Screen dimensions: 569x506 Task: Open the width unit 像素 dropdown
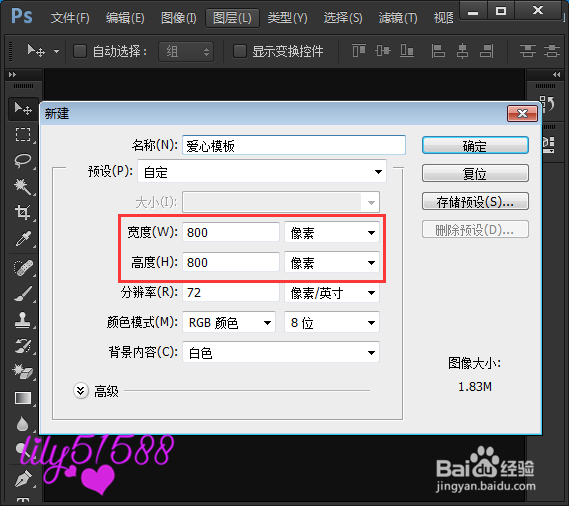tap(332, 232)
